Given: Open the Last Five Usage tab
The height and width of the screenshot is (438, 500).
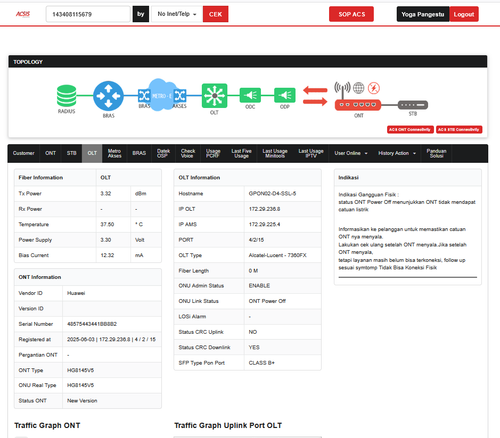Looking at the screenshot, I should pyautogui.click(x=241, y=153).
